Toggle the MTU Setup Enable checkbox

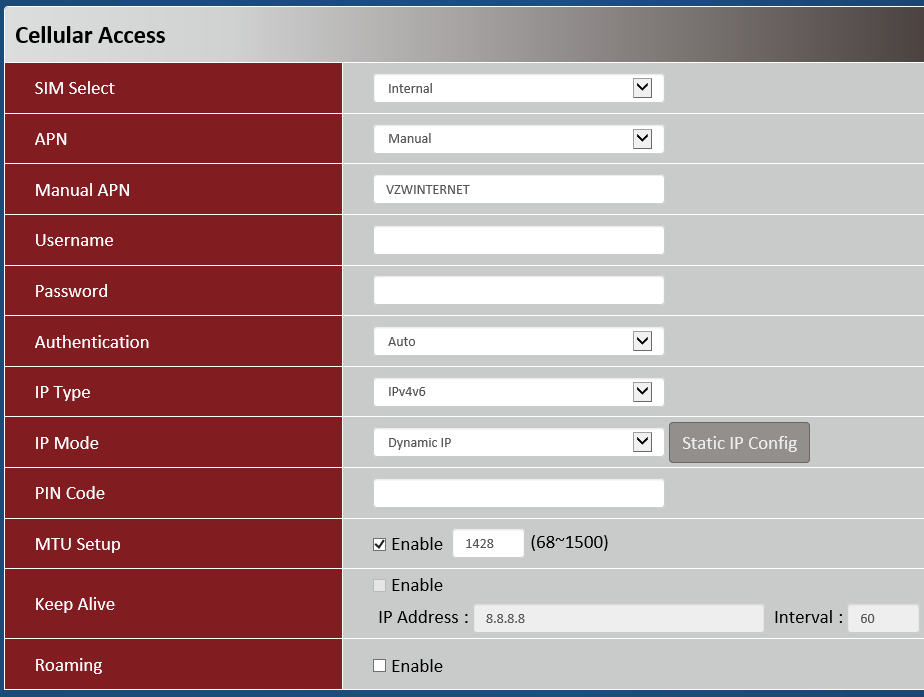coord(380,544)
